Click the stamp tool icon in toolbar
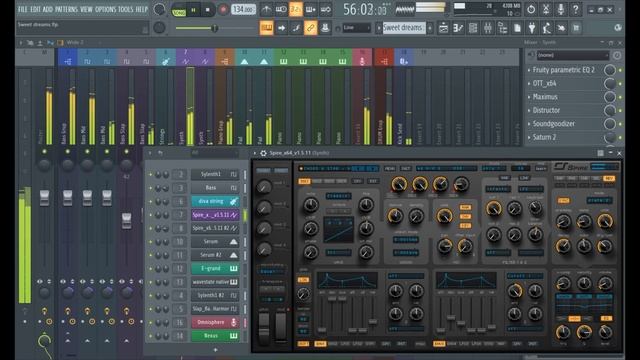This screenshot has height=360, width=640. 325,28
